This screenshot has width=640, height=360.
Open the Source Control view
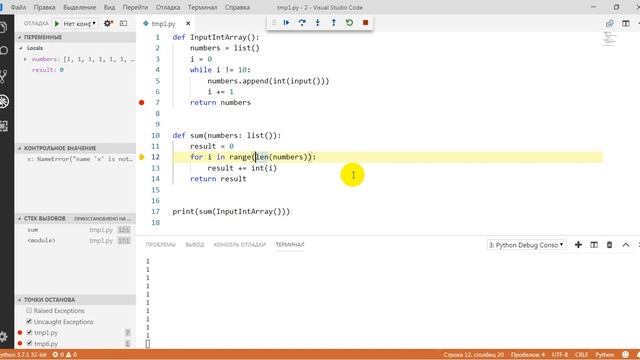coord(4,76)
